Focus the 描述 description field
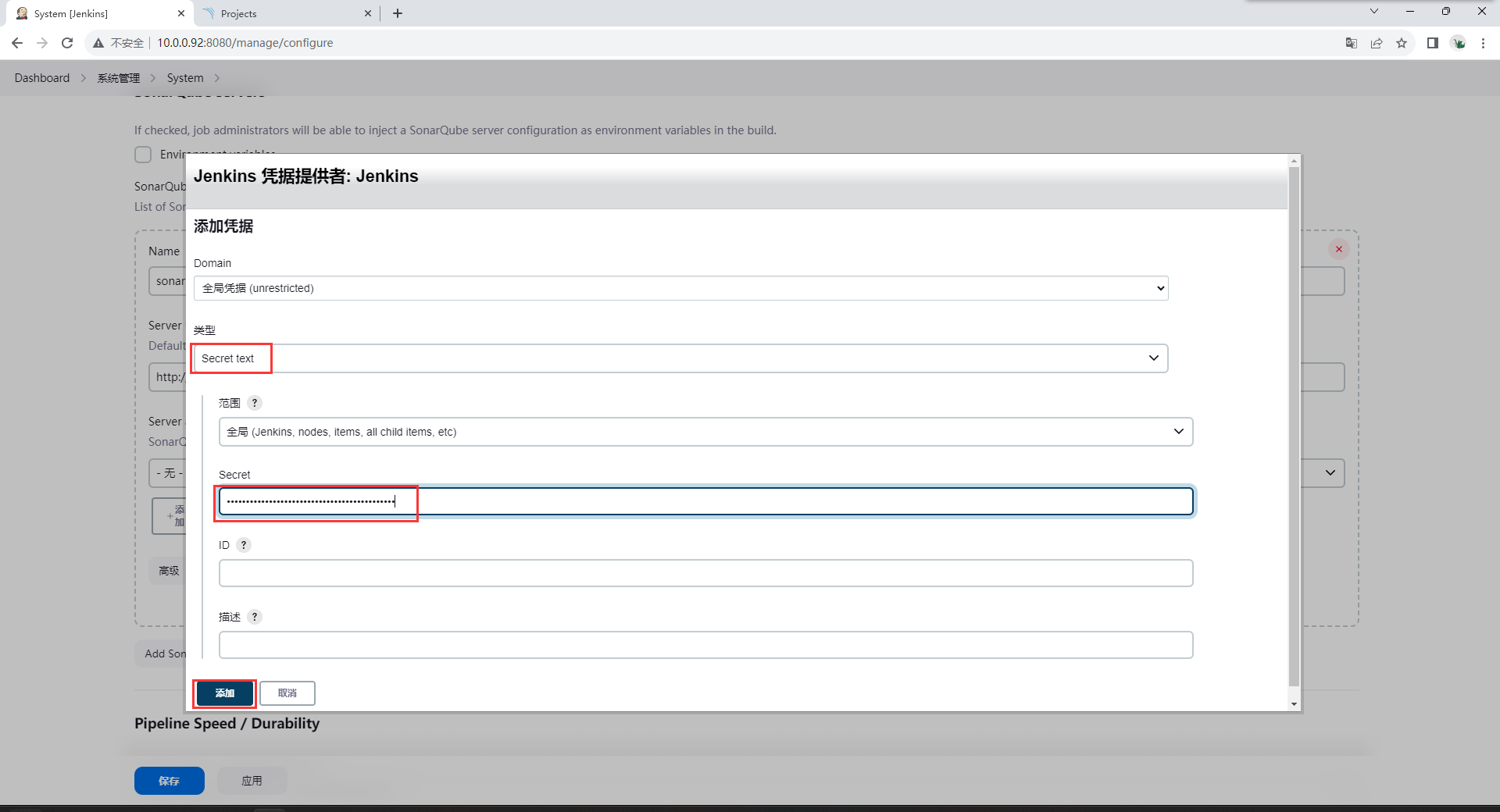The height and width of the screenshot is (812, 1500). (x=705, y=645)
